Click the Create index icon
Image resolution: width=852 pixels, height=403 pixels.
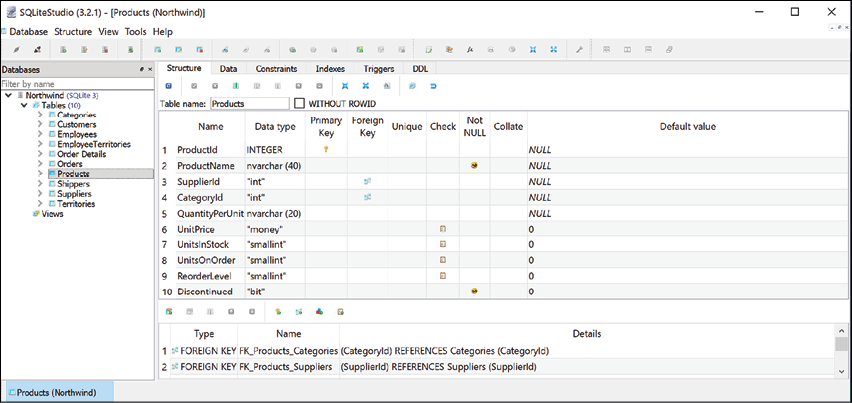coord(225,49)
